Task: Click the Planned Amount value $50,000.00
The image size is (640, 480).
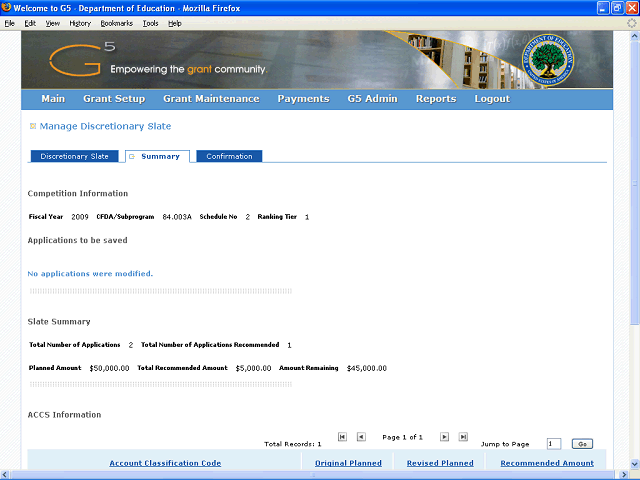Action: (x=109, y=368)
